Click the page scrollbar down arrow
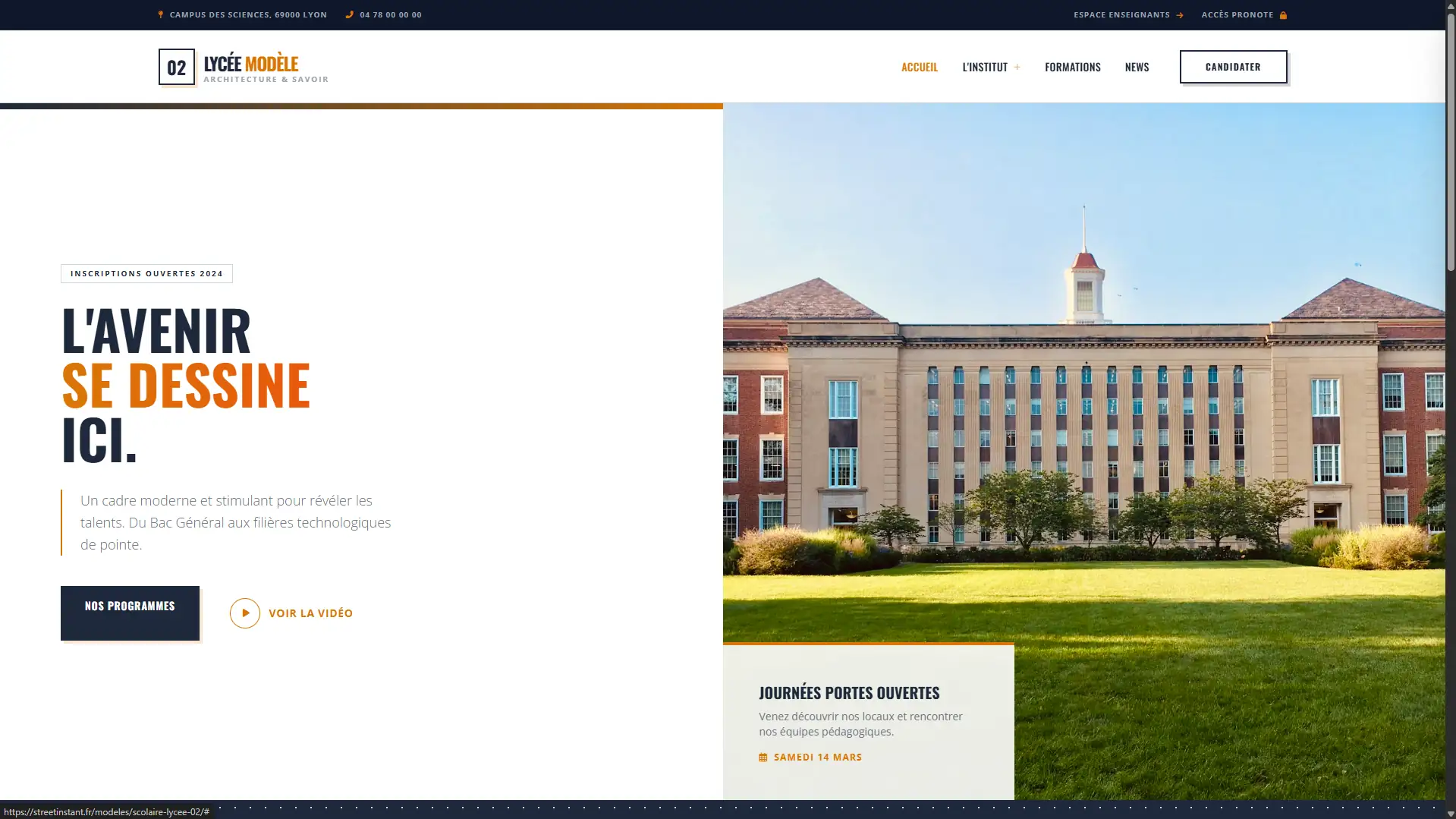 (x=1450, y=814)
